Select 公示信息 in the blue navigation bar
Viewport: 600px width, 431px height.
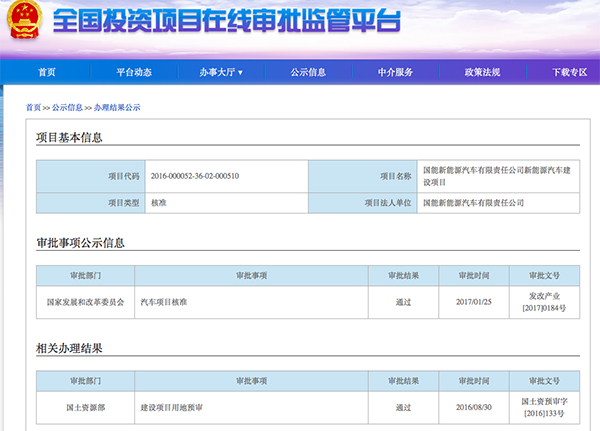308,72
